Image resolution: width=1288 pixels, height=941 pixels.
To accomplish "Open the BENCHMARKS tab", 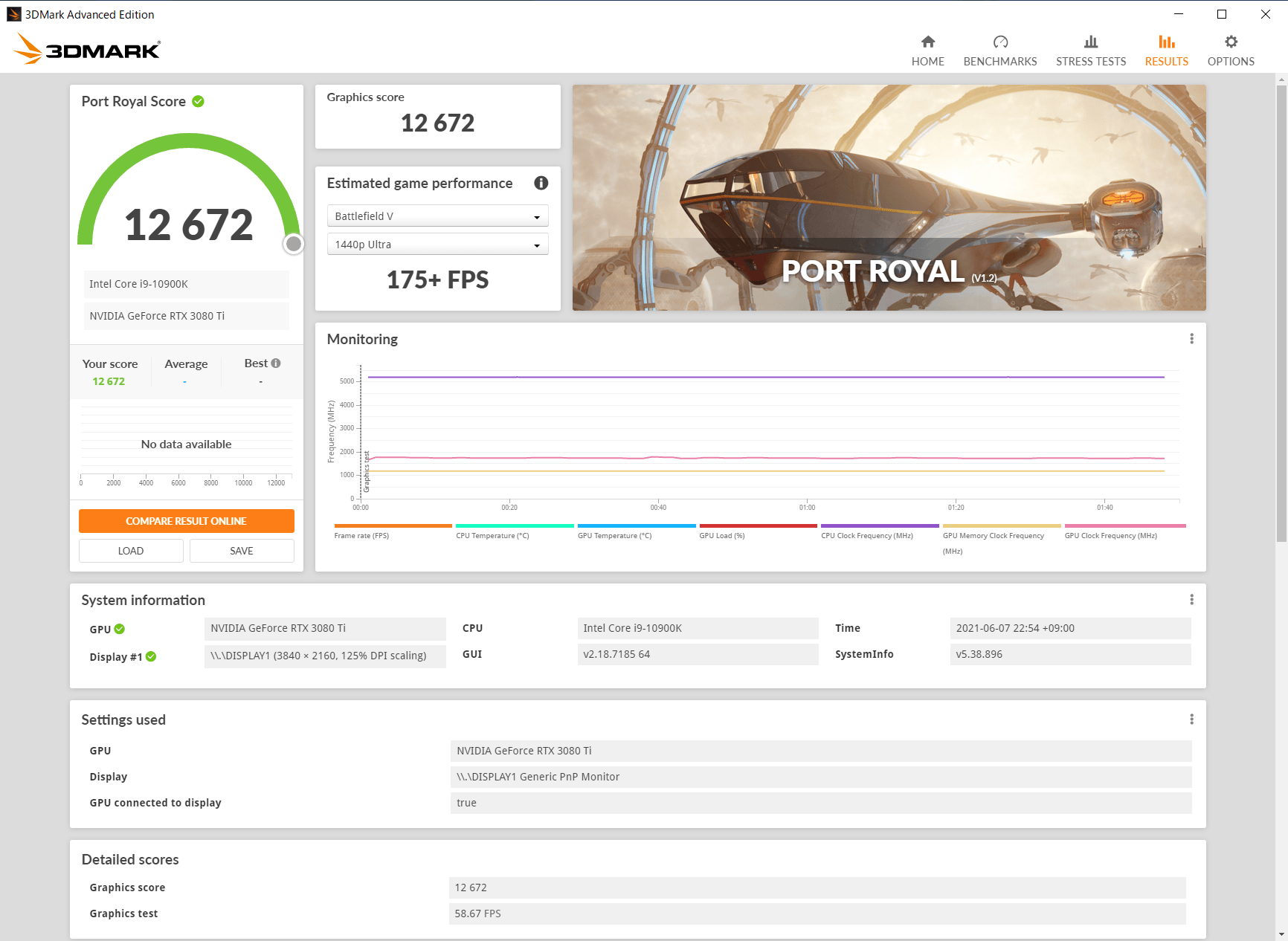I will (999, 51).
